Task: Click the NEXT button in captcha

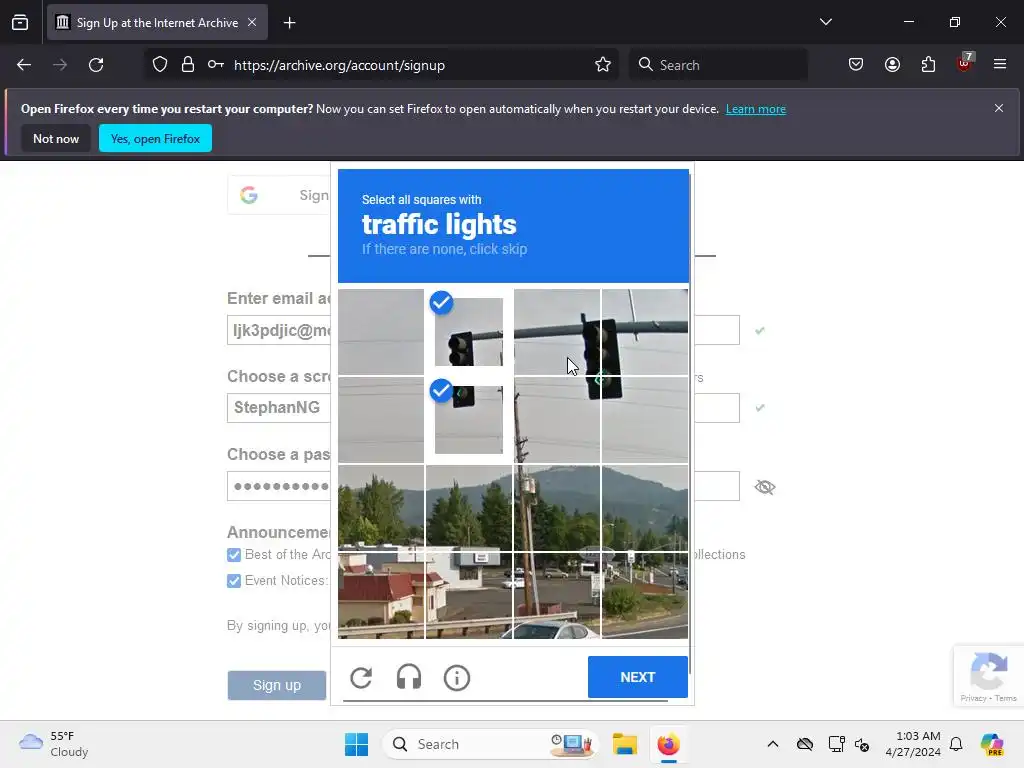Action: [637, 677]
